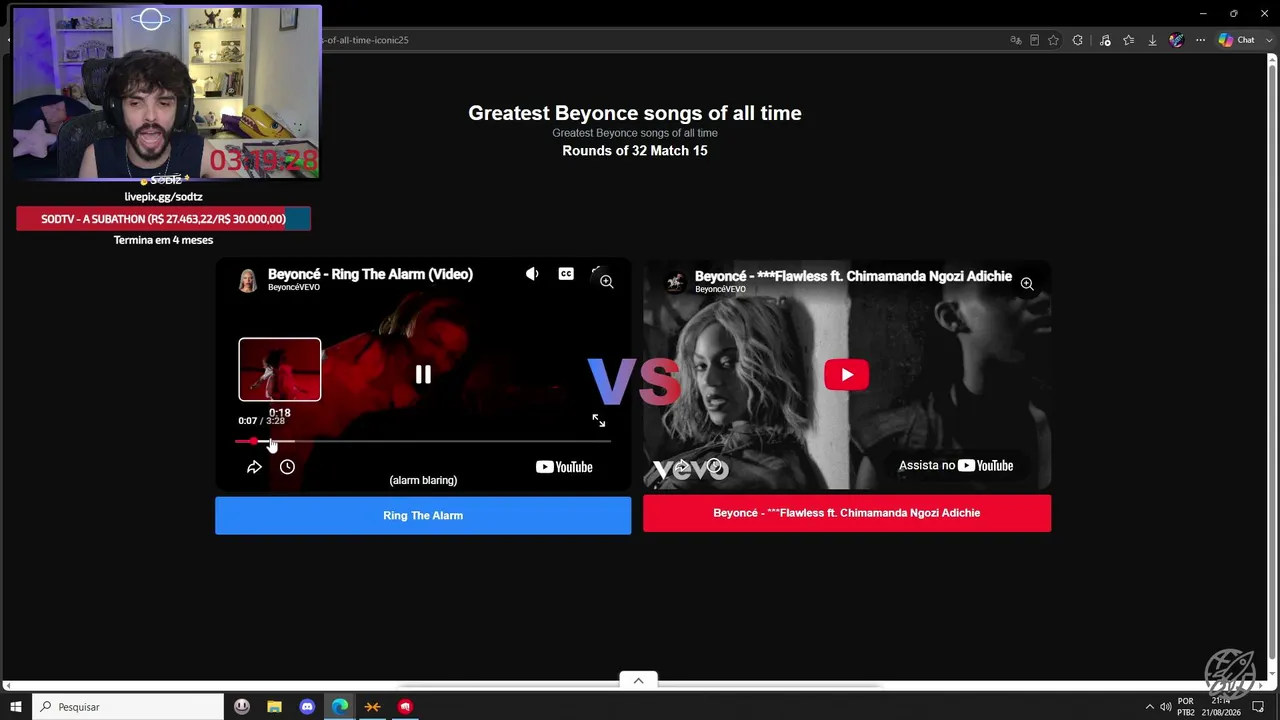Open the browser downloads icon
Screen dimensions: 1280x720
pyautogui.click(x=1152, y=40)
